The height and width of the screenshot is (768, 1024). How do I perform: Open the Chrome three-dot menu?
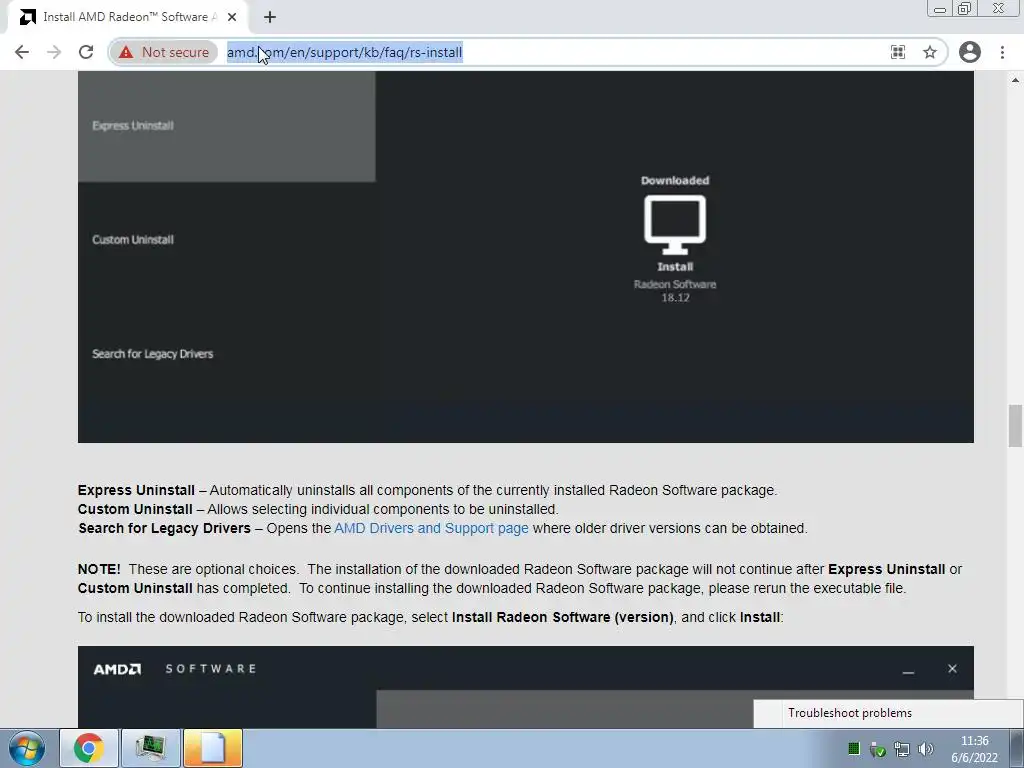[x=1002, y=52]
